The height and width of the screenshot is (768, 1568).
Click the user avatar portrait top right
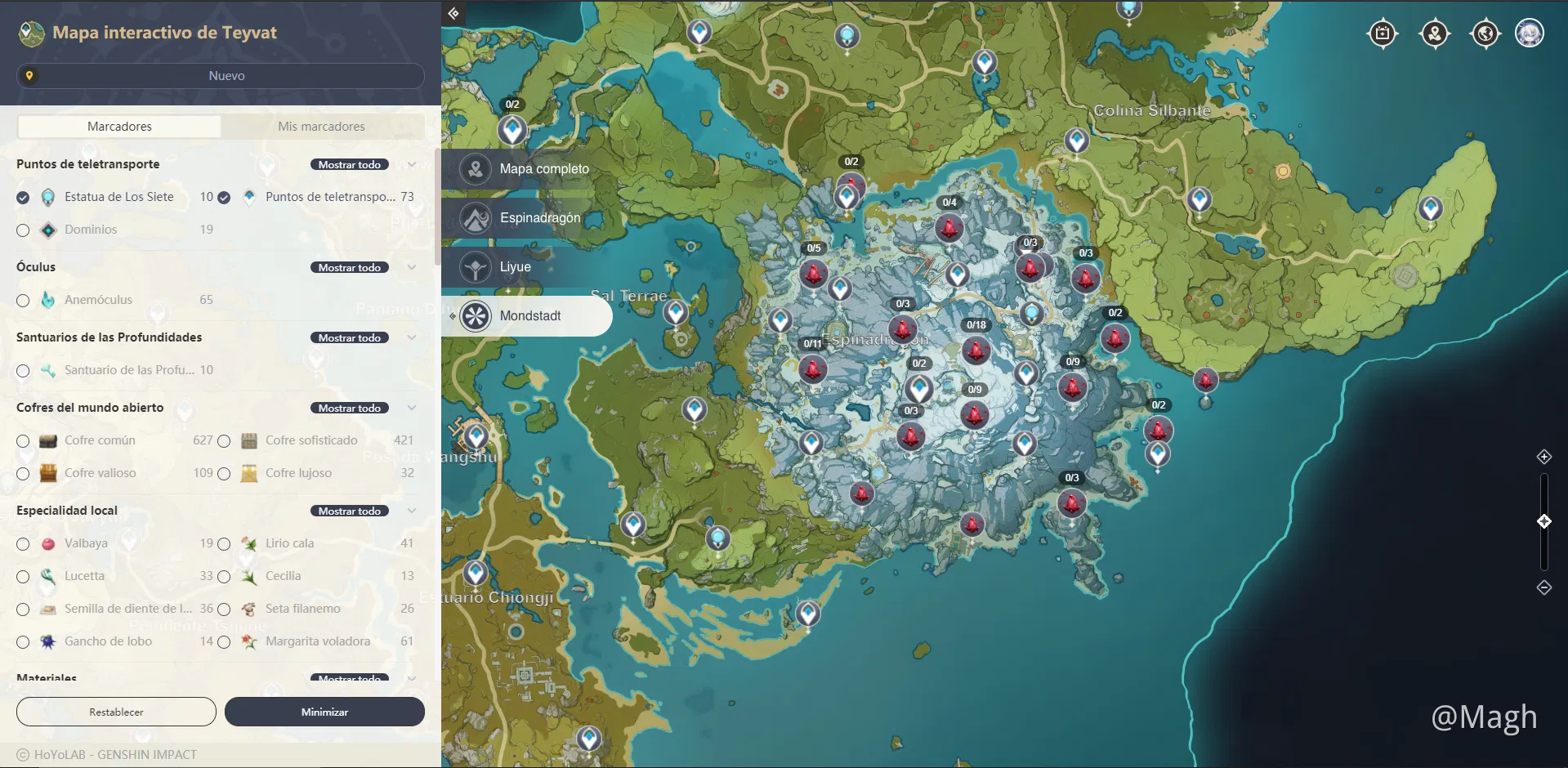pyautogui.click(x=1529, y=33)
